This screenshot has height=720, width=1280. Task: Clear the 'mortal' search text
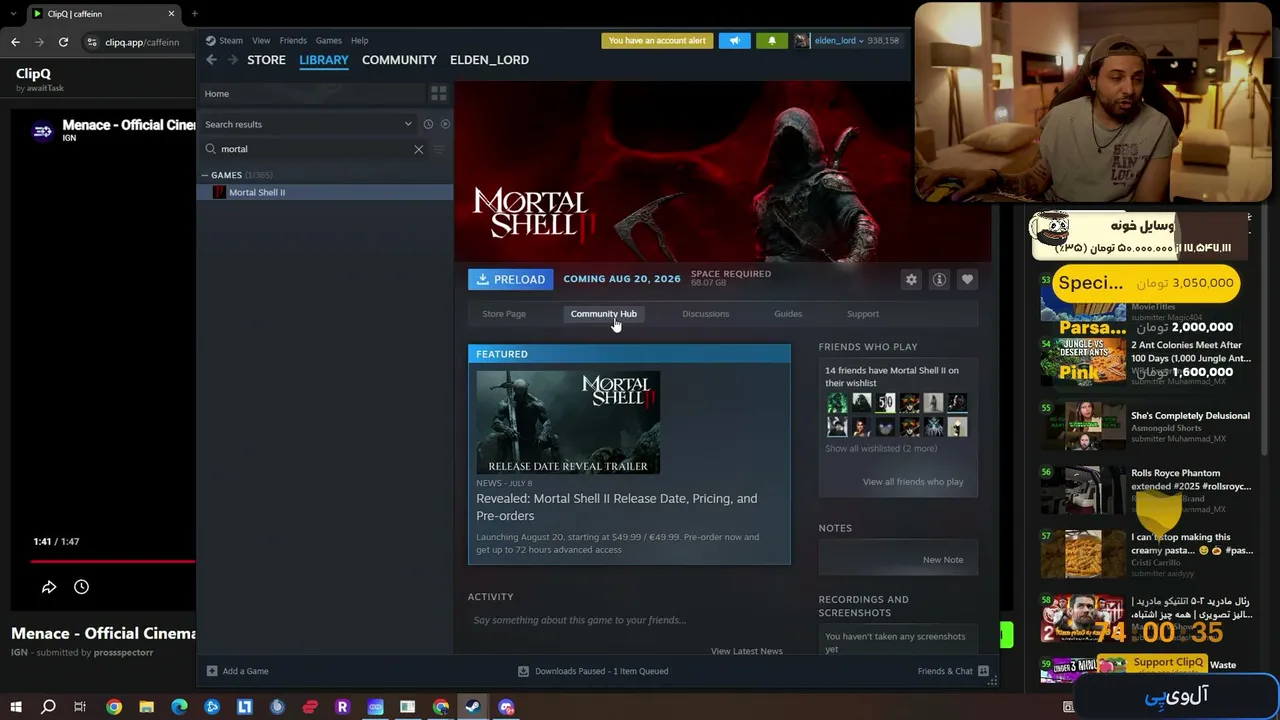click(418, 149)
